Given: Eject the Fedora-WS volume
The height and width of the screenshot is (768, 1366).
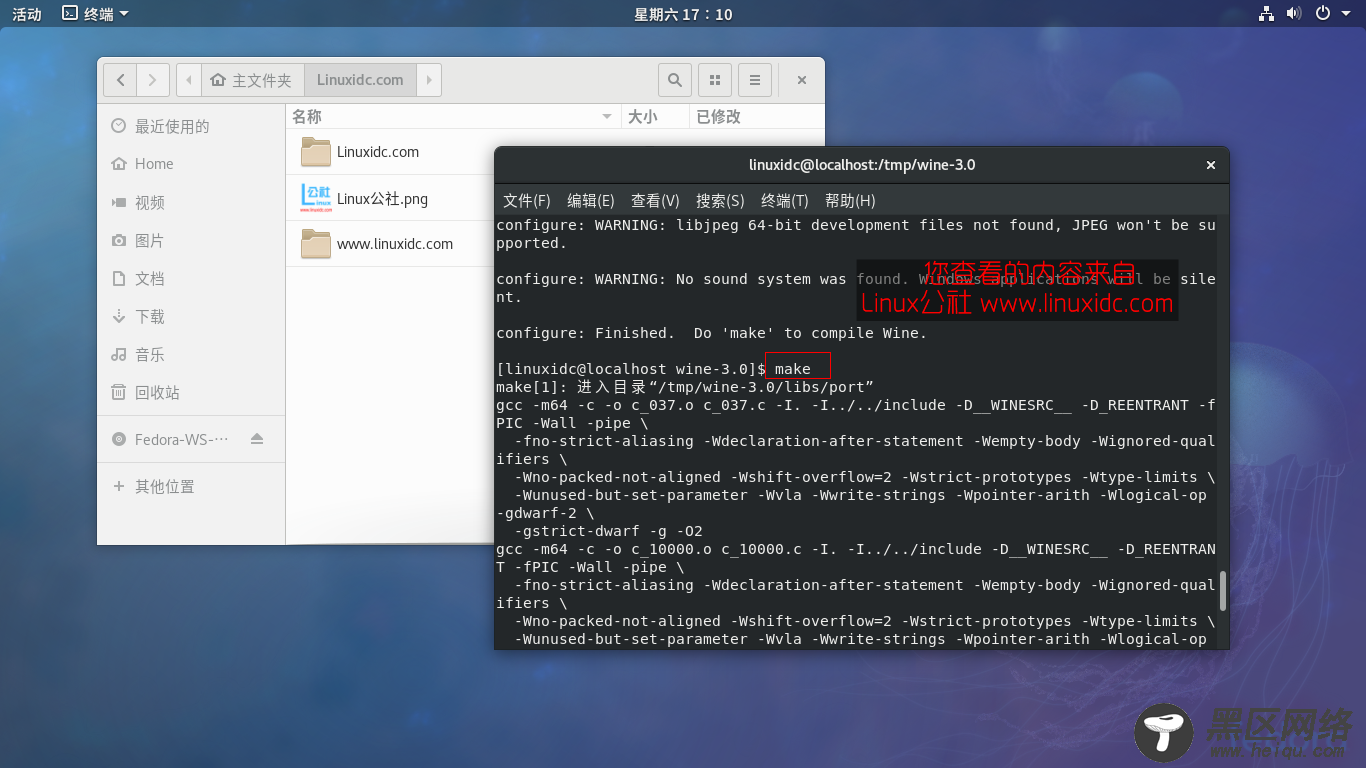Looking at the screenshot, I should 257,439.
